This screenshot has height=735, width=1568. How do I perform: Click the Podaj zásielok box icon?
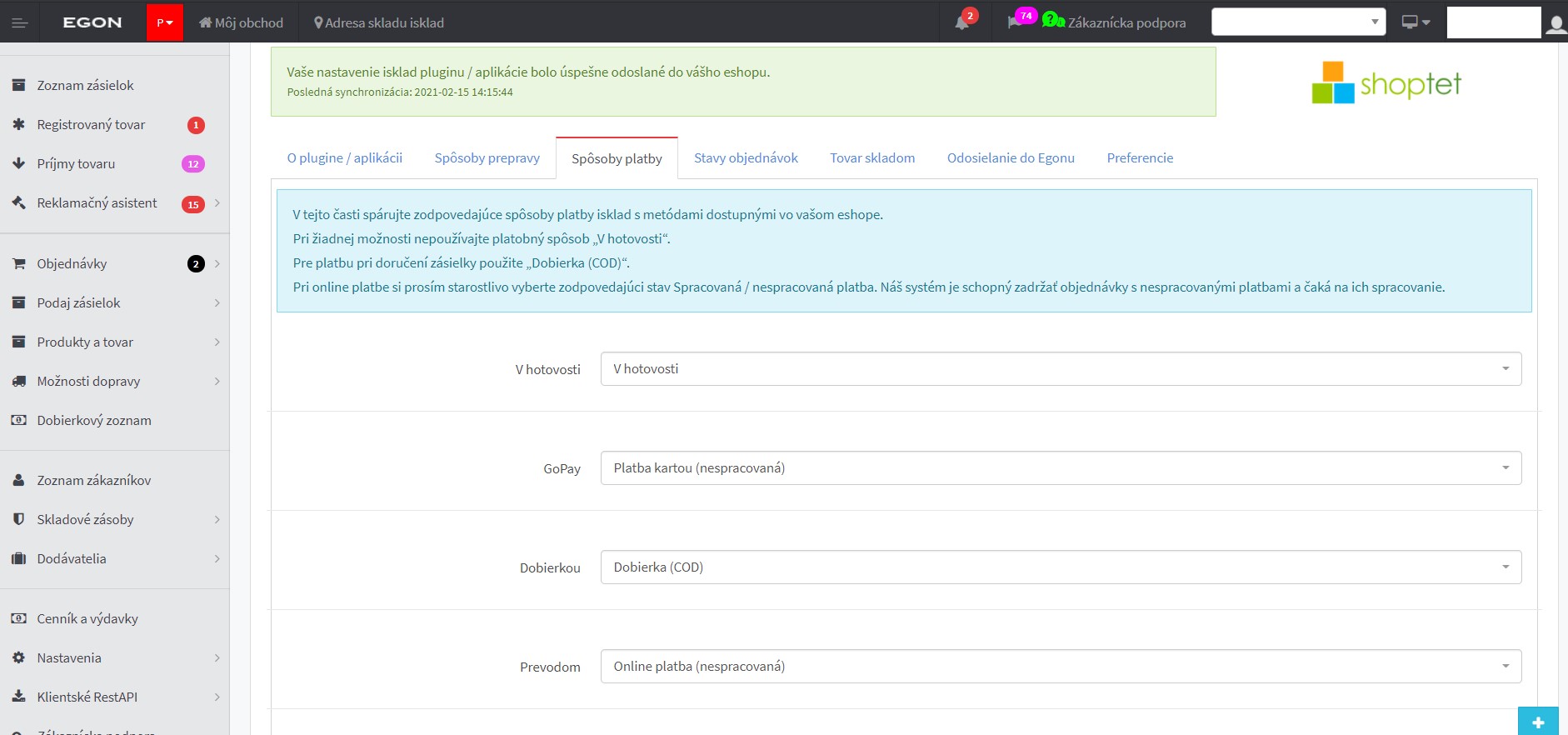point(18,302)
